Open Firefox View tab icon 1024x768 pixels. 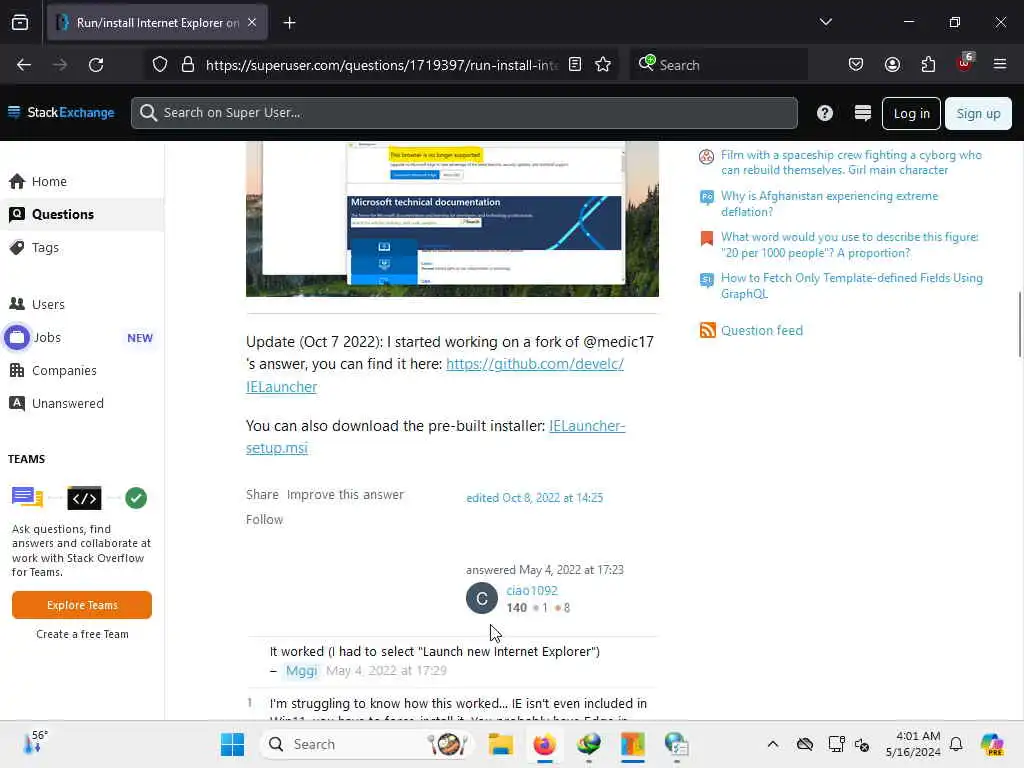coord(20,22)
